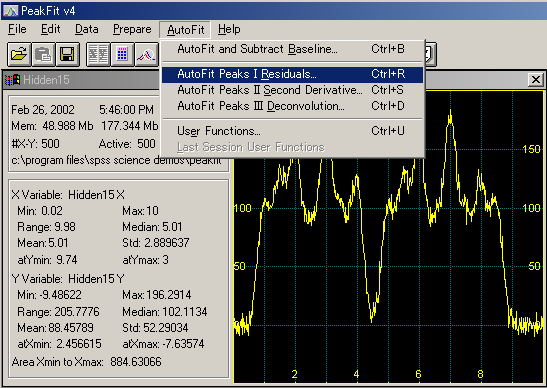Select AutoFit Peaks III Deconvolution

click(x=292, y=106)
